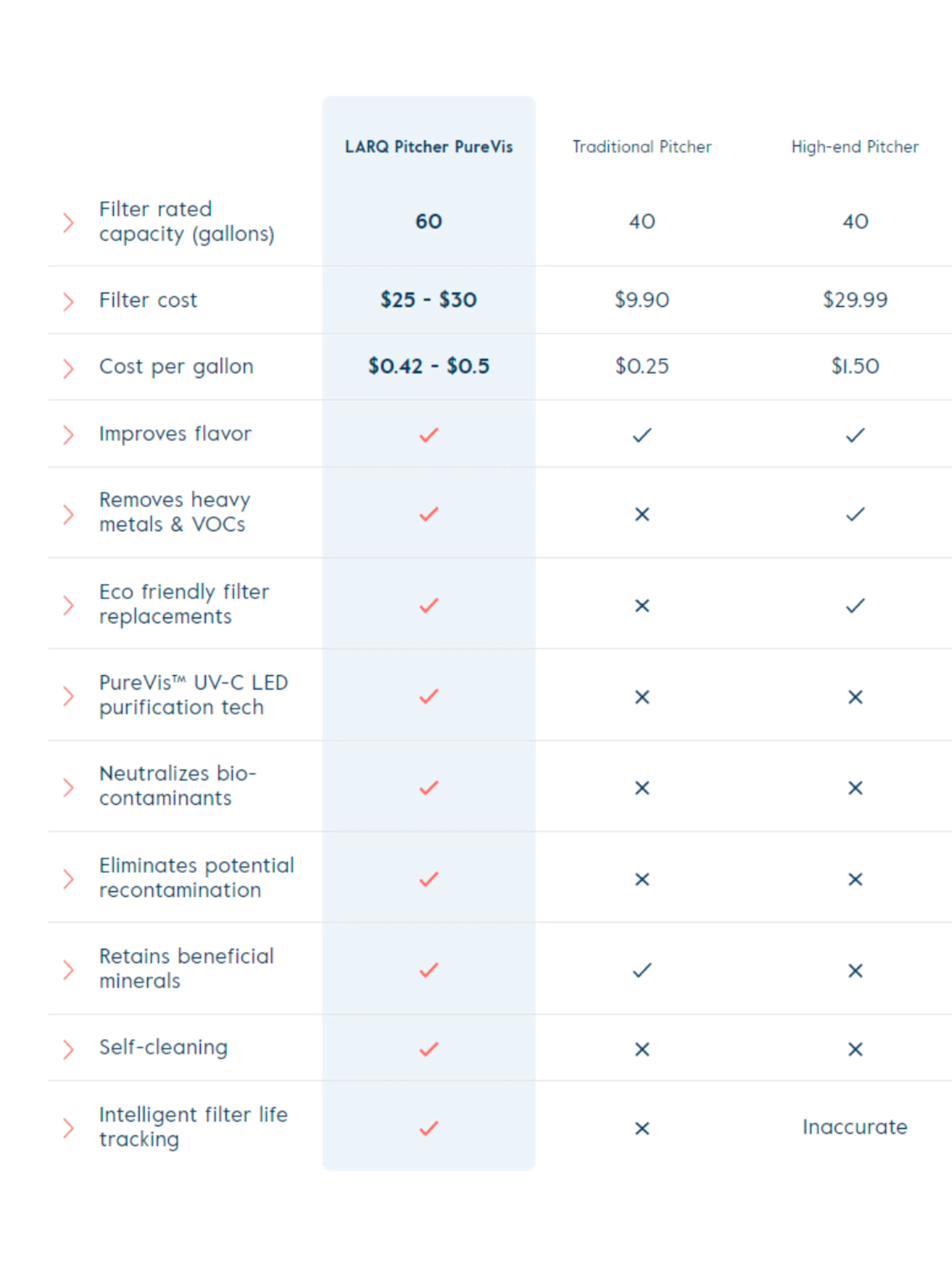Click High-end Pitcher's X for Neutralizes bio-contaminants

point(855,788)
